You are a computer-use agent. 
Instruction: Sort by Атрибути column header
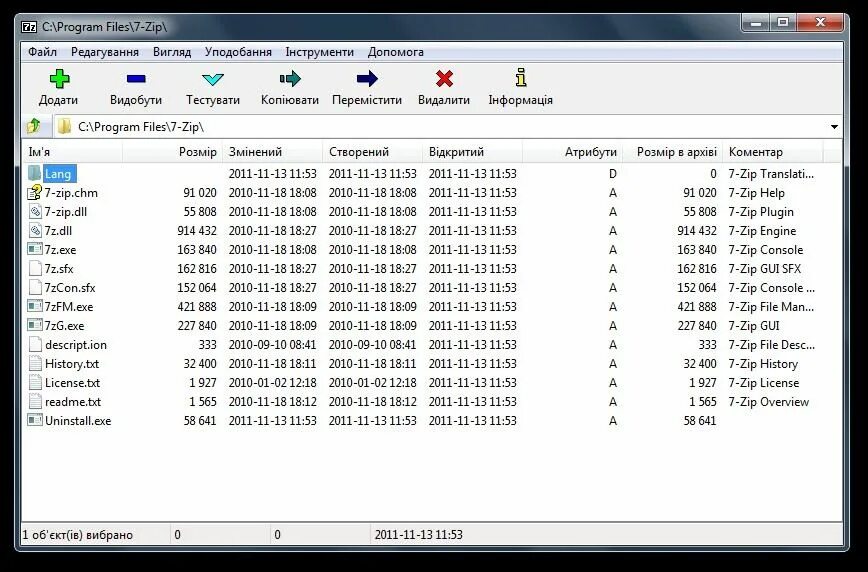click(573, 152)
